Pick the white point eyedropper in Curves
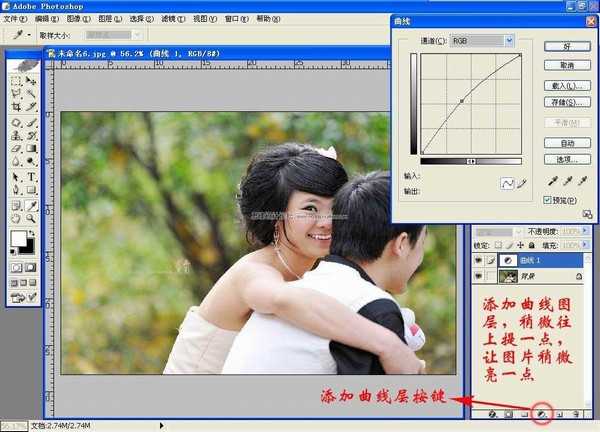 [x=582, y=181]
